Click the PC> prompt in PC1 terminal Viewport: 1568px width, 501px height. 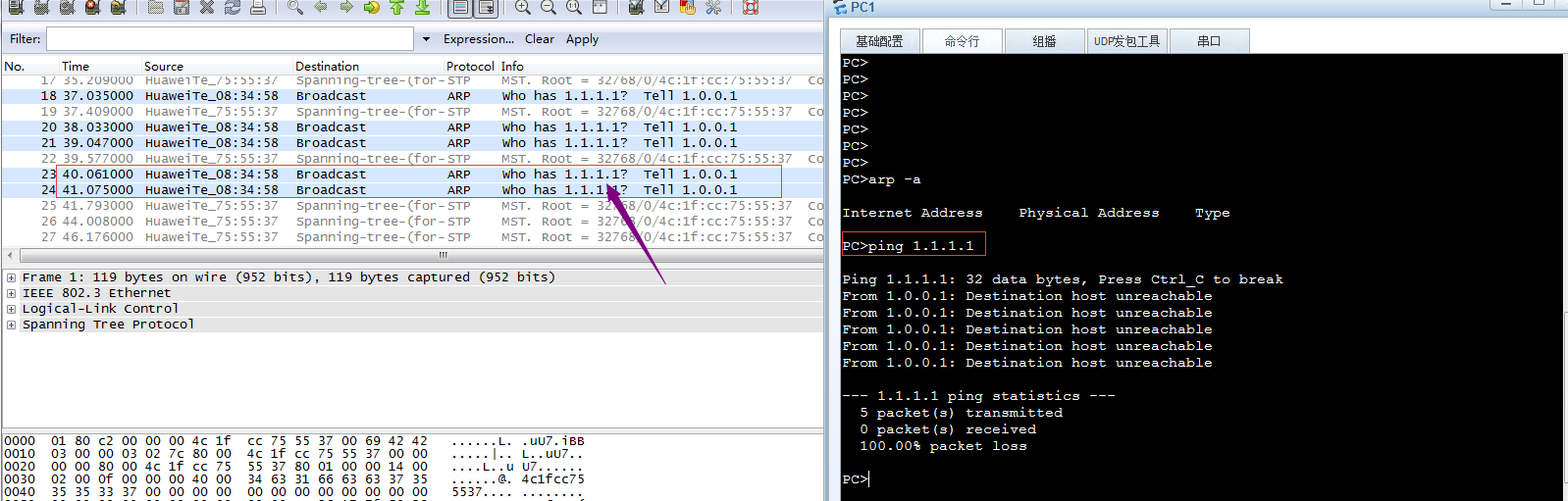tap(856, 479)
